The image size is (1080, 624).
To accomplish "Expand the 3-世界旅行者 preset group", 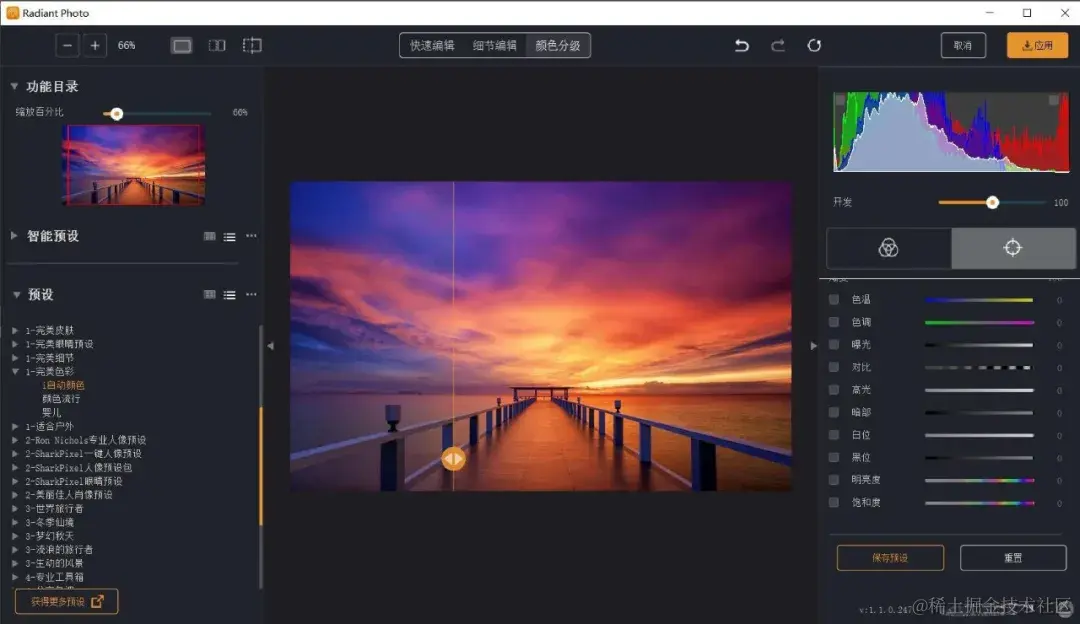I will click(x=14, y=509).
